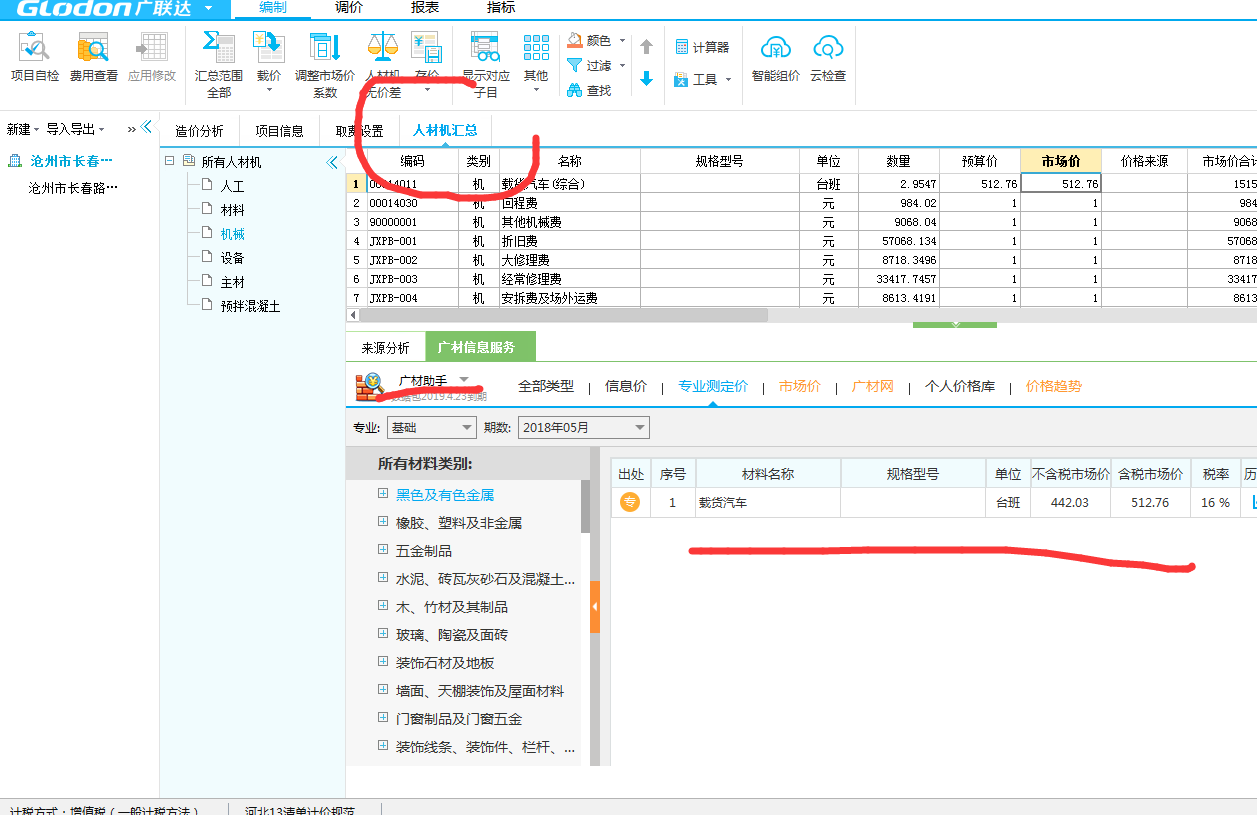Image resolution: width=1257 pixels, height=815 pixels.
Task: Select the 机械 tree node
Action: pos(232,234)
